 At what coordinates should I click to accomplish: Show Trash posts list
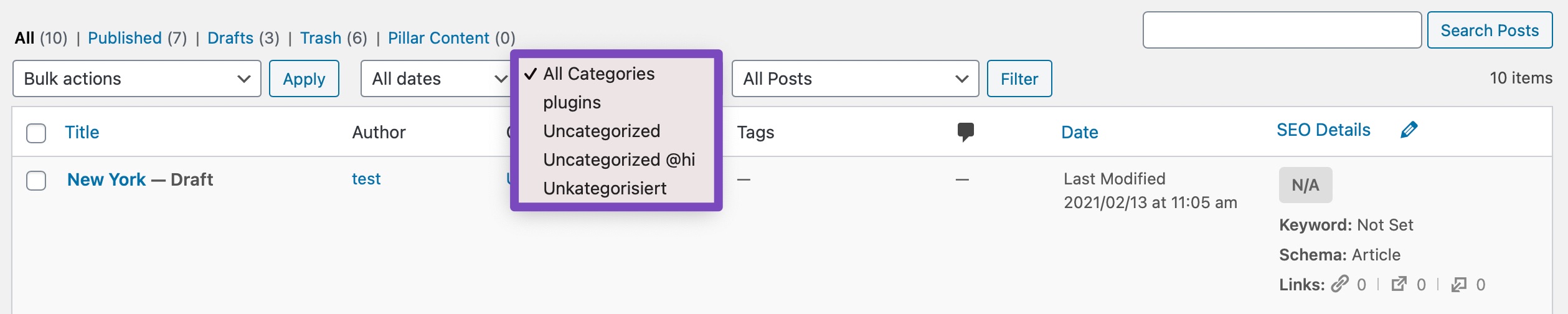320,38
